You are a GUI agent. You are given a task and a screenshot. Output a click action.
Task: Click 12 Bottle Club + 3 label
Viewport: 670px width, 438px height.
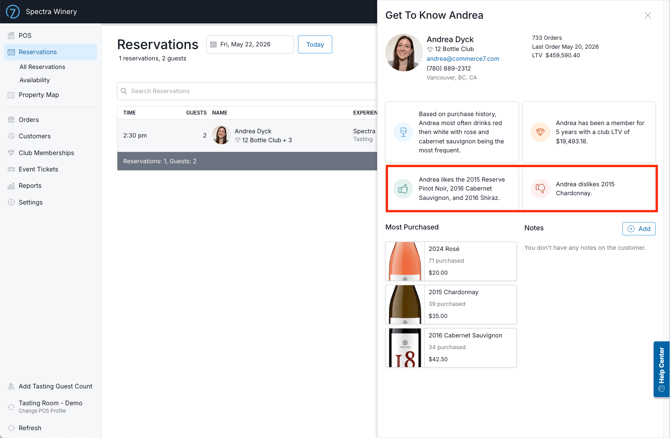[267, 140]
